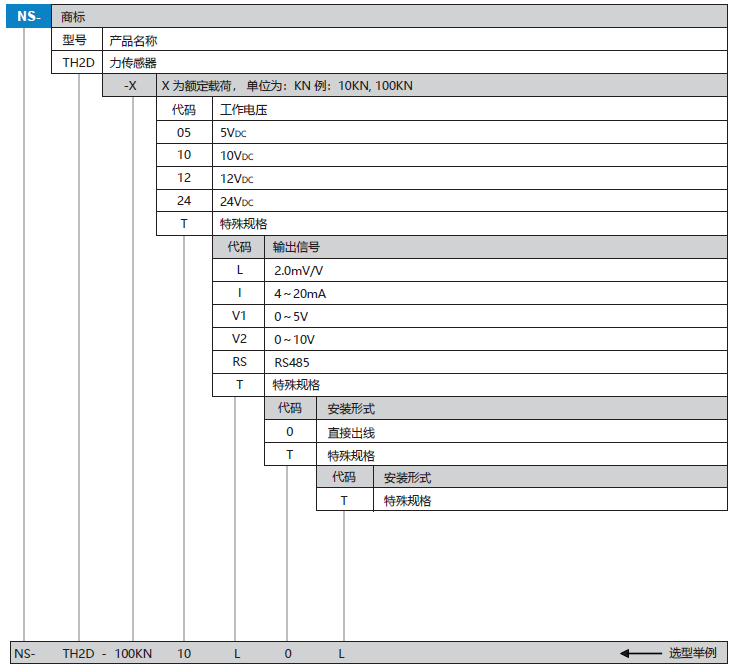Click the 选型举例 label at bottom right
This screenshot has width=735, height=670.
pos(692,654)
